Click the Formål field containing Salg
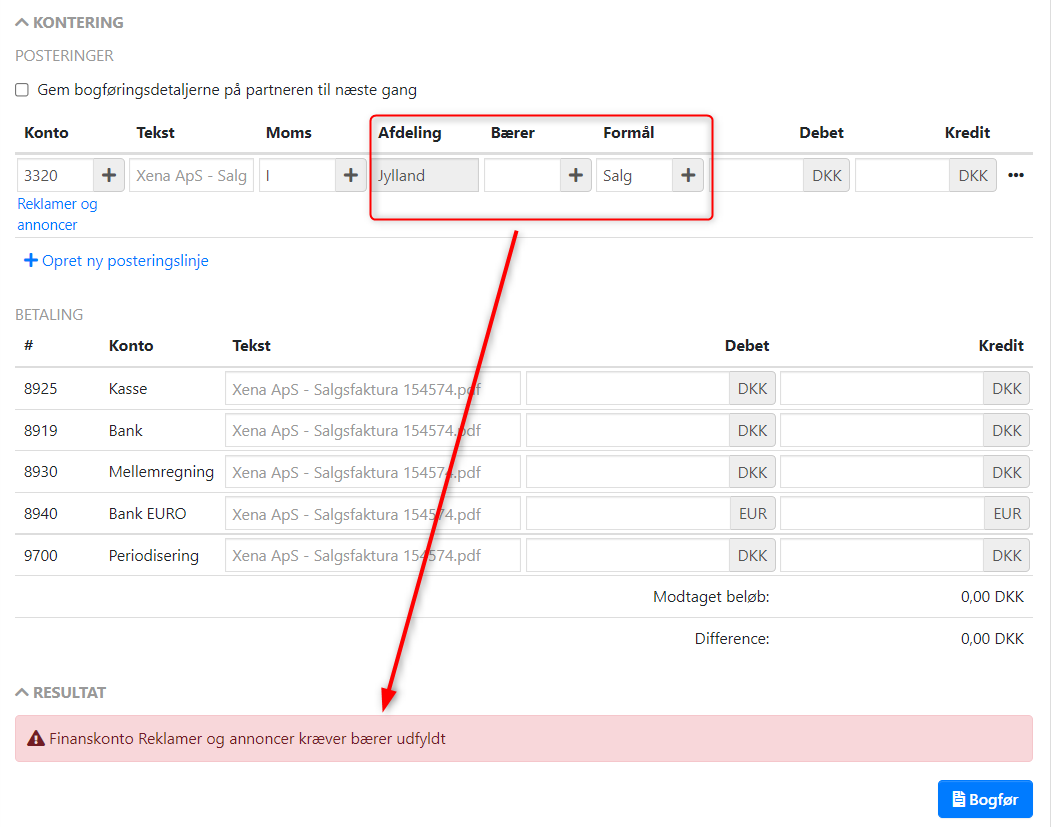 pyautogui.click(x=634, y=175)
